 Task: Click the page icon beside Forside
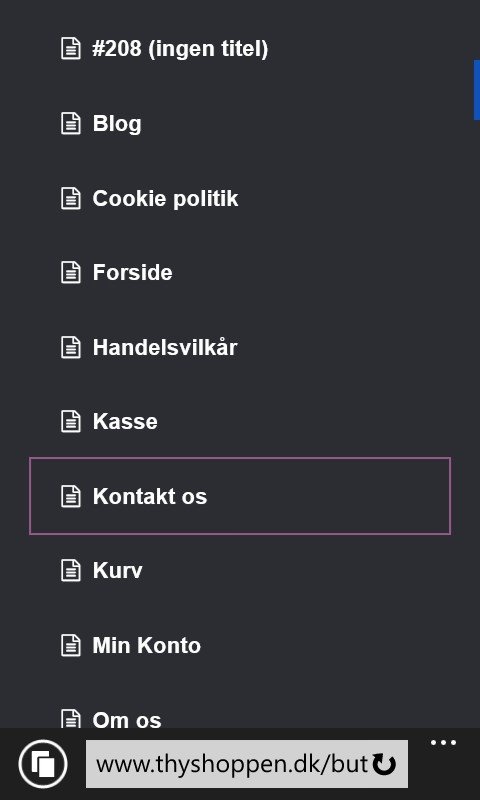(x=71, y=272)
